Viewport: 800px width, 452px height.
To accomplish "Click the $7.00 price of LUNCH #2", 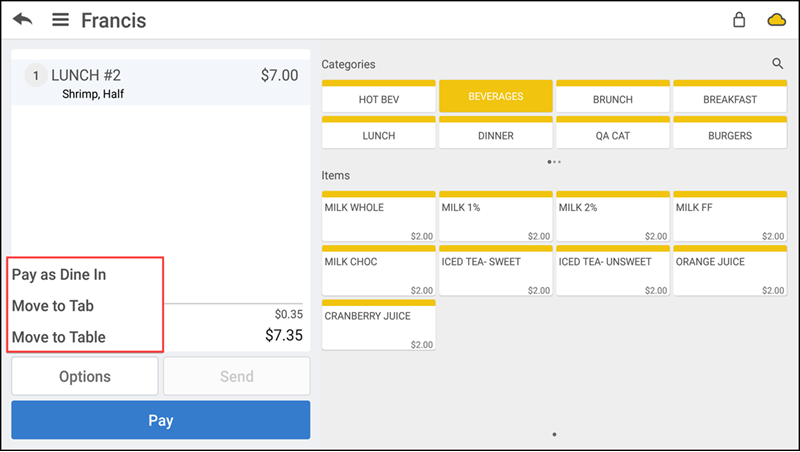I will pyautogui.click(x=280, y=76).
